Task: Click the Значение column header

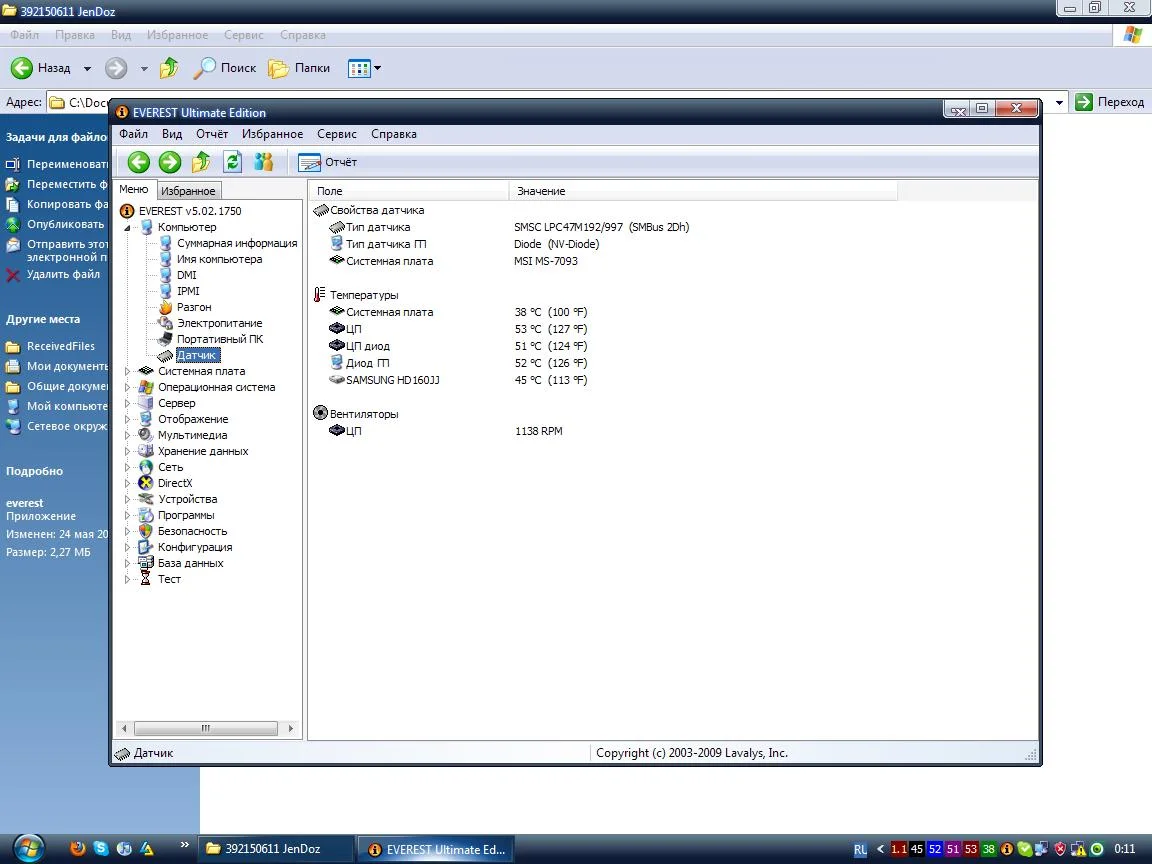Action: pyautogui.click(x=541, y=191)
